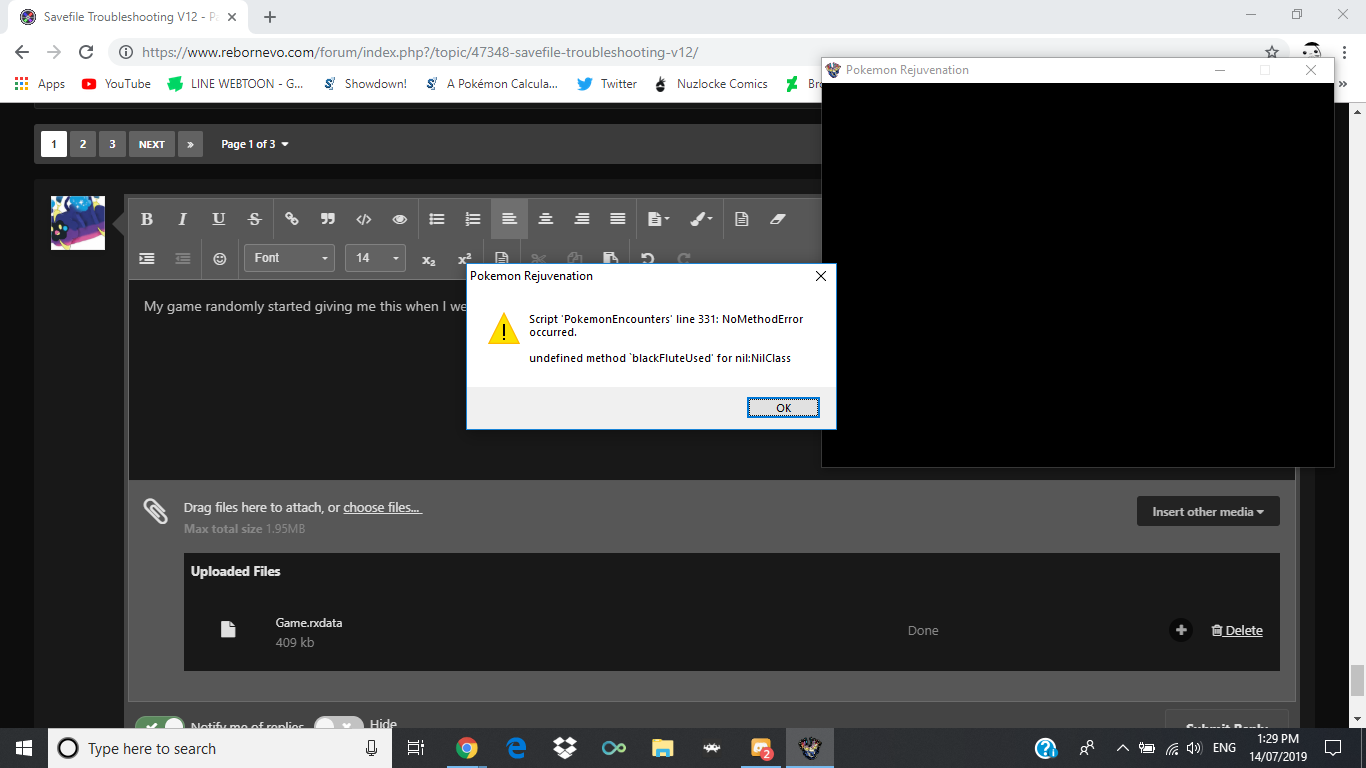1366x768 pixels.
Task: Open File Explorer from the taskbar
Action: pyautogui.click(x=662, y=748)
